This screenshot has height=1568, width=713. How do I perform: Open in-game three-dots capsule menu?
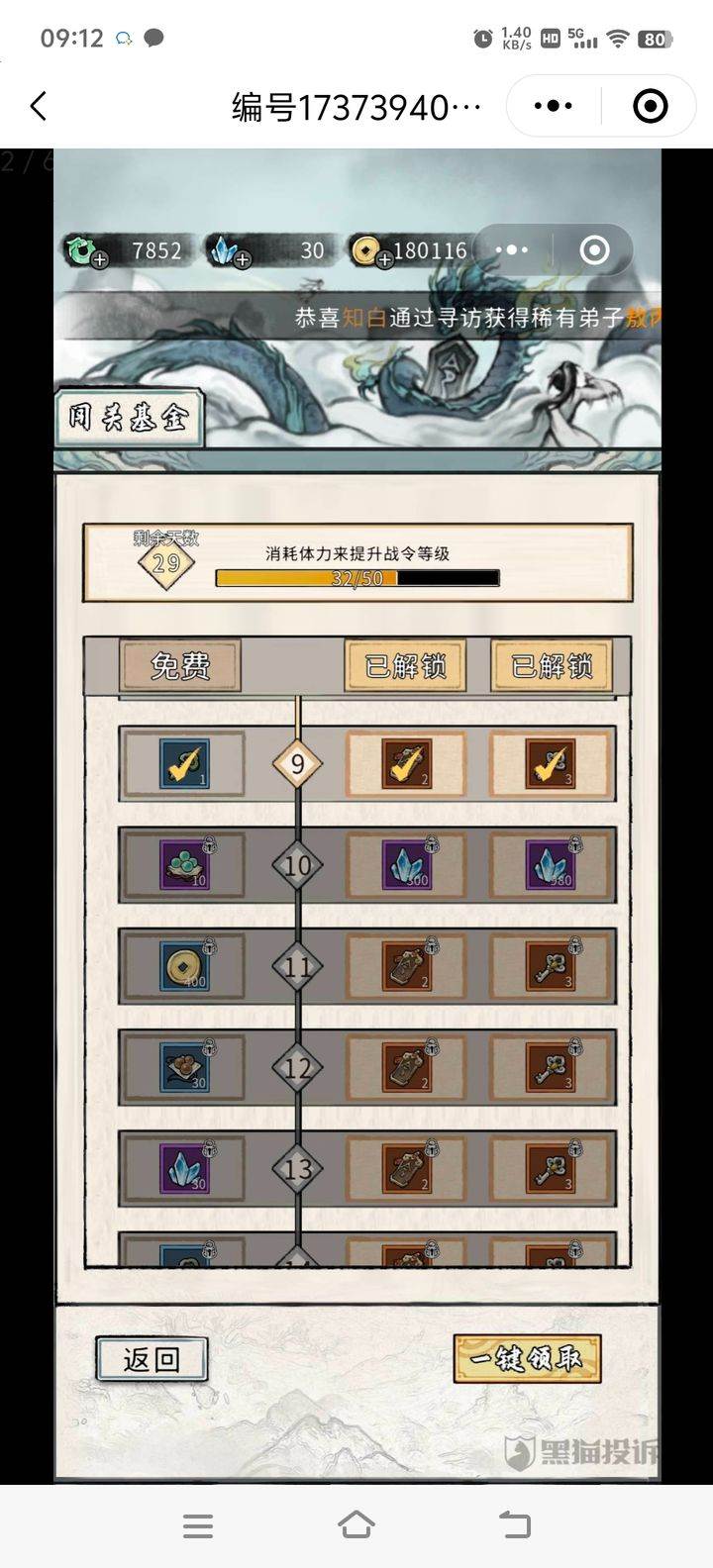click(512, 249)
